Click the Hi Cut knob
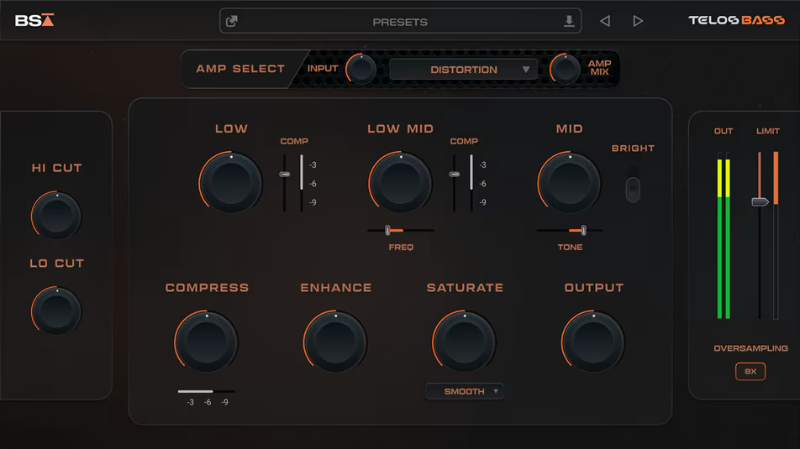 pyautogui.click(x=57, y=215)
